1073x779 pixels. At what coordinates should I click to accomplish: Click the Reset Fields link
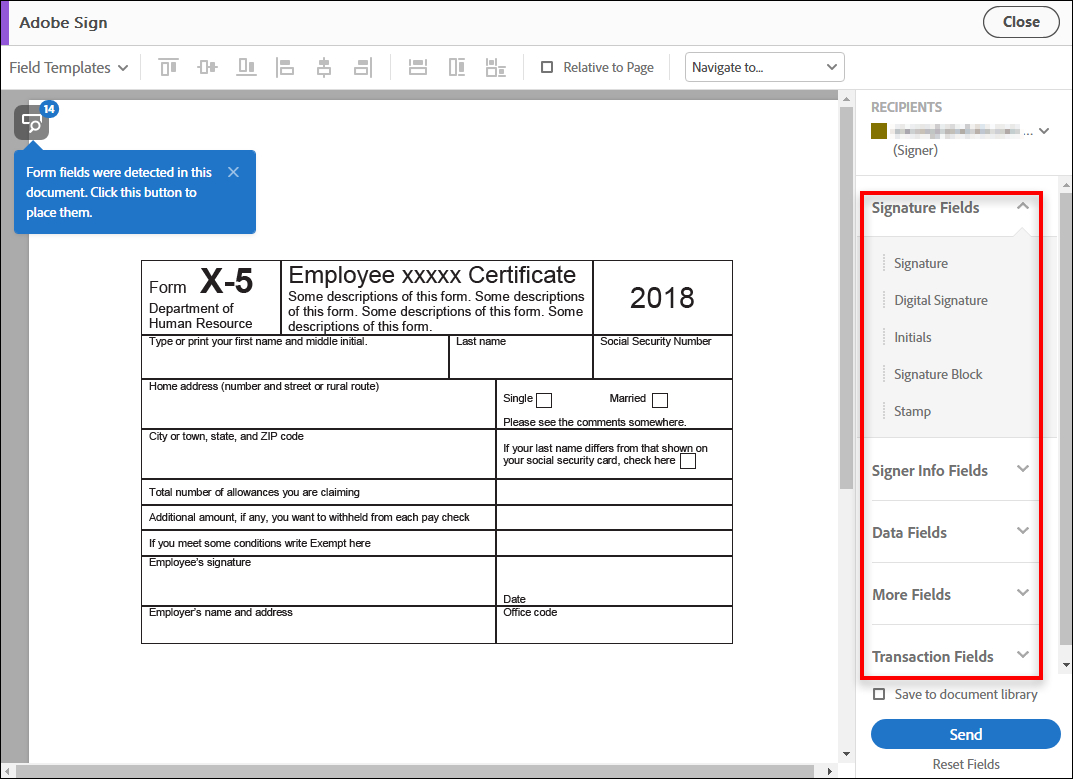[x=965, y=764]
